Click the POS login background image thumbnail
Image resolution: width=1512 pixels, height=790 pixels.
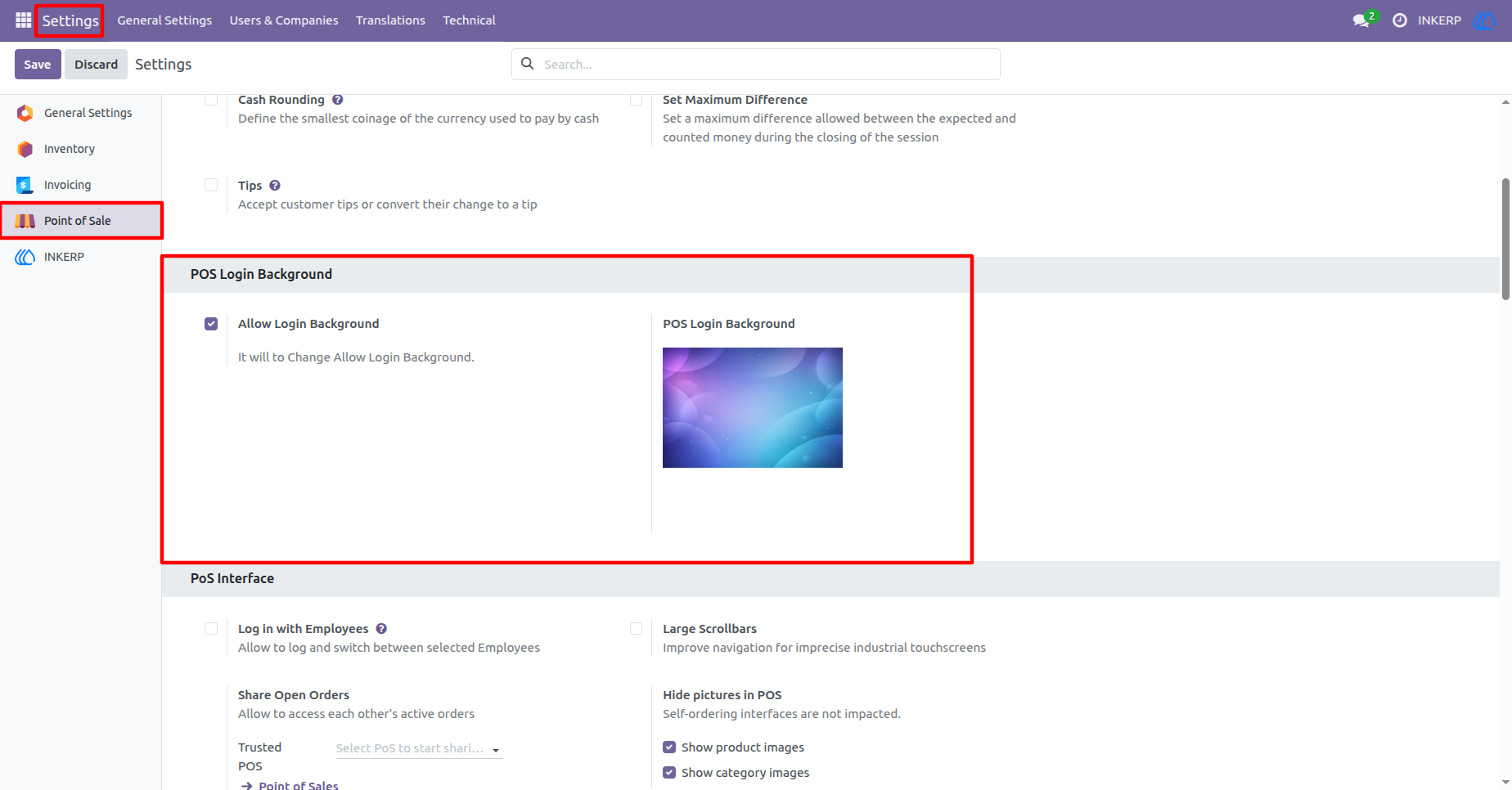tap(753, 407)
